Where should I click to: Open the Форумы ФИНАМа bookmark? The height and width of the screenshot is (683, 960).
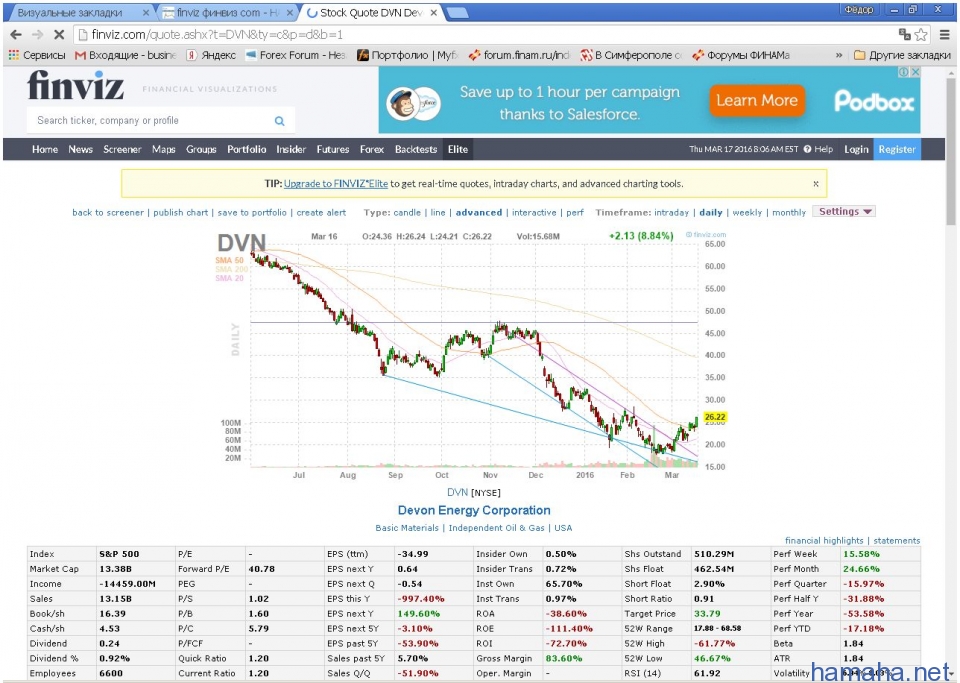click(741, 55)
